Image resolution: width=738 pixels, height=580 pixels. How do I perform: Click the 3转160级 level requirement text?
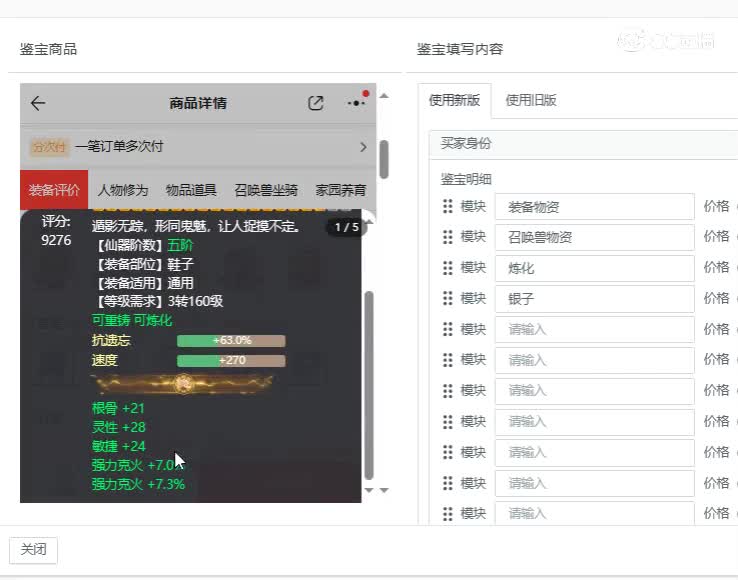click(195, 301)
